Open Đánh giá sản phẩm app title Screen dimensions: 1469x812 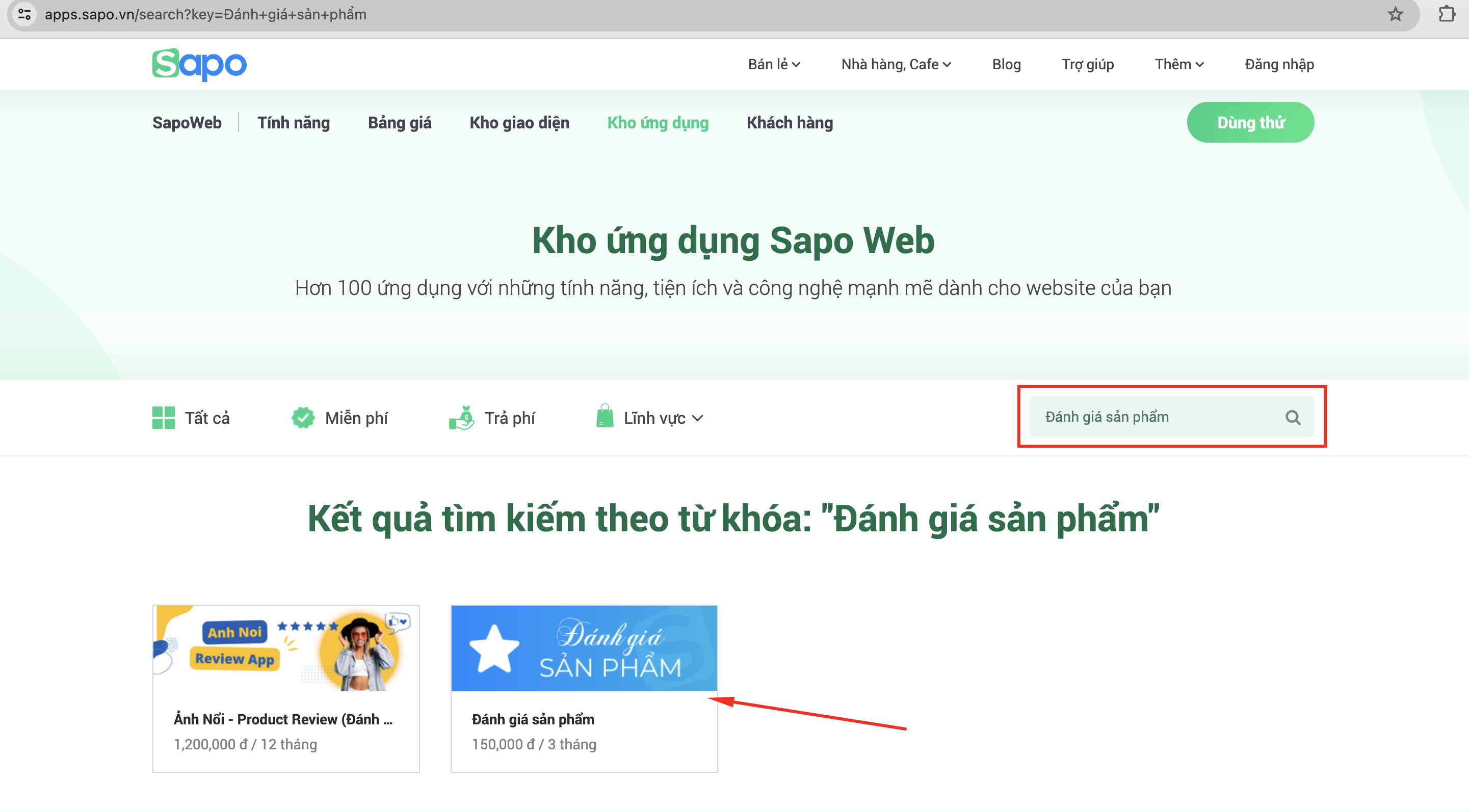533,720
